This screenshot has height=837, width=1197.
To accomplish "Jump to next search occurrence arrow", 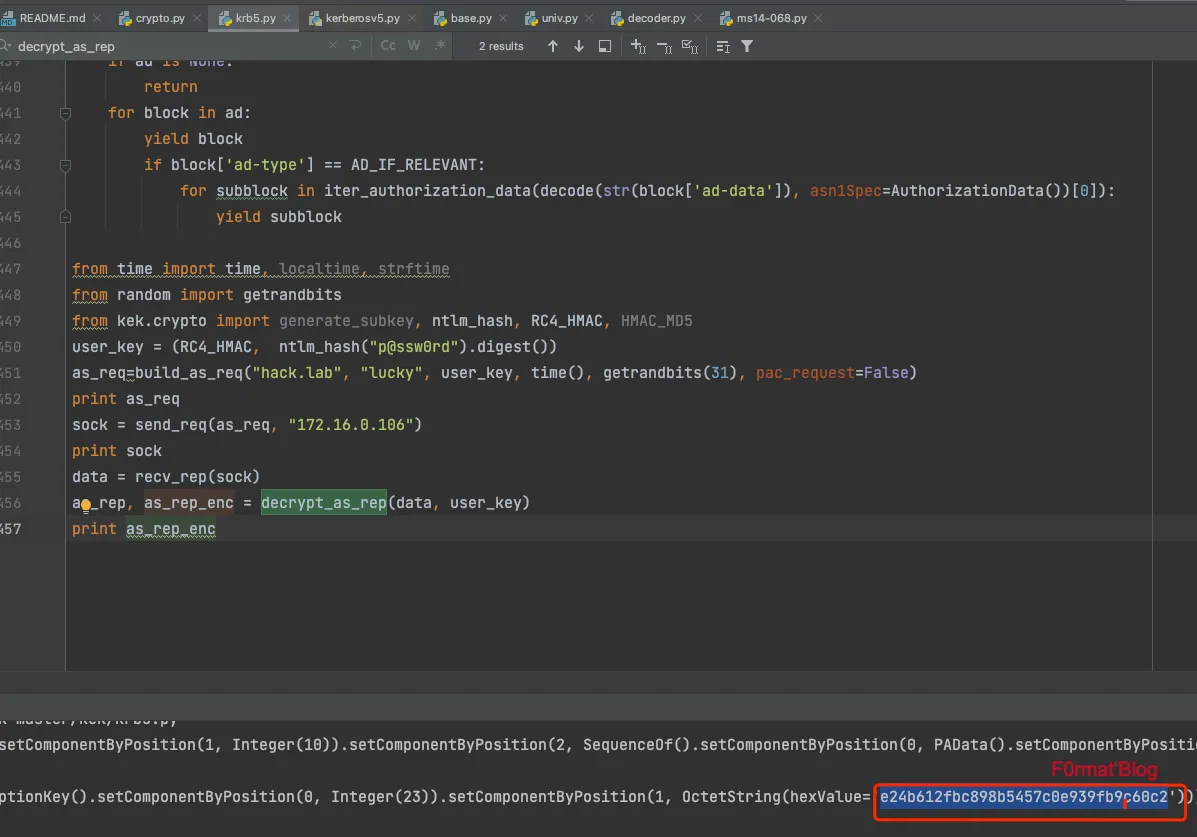I will coord(578,46).
